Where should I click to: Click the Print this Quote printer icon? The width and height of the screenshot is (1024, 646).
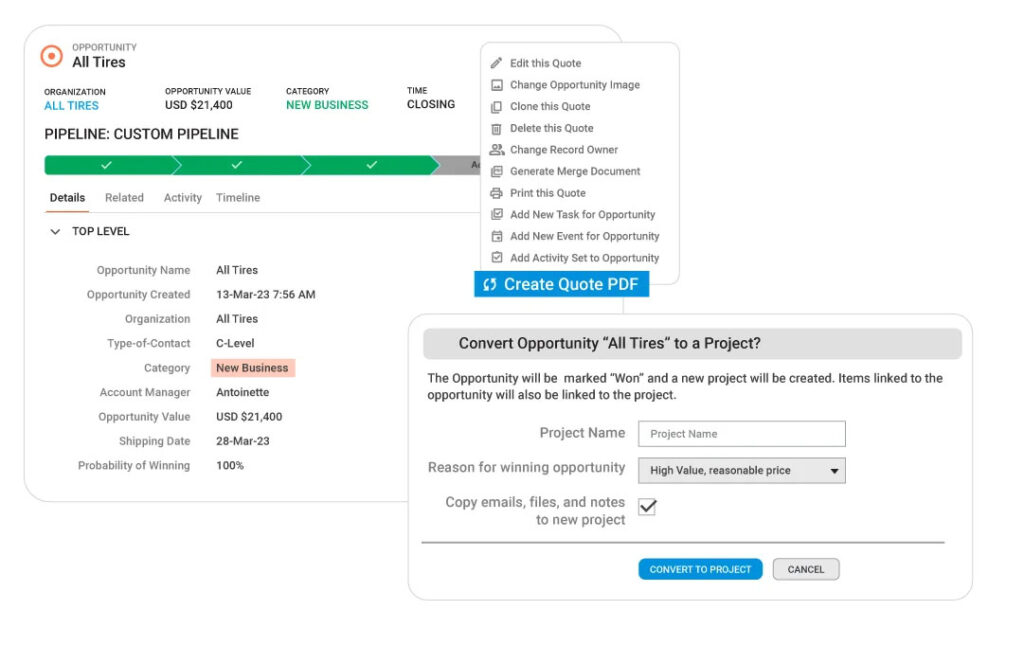tap(497, 192)
